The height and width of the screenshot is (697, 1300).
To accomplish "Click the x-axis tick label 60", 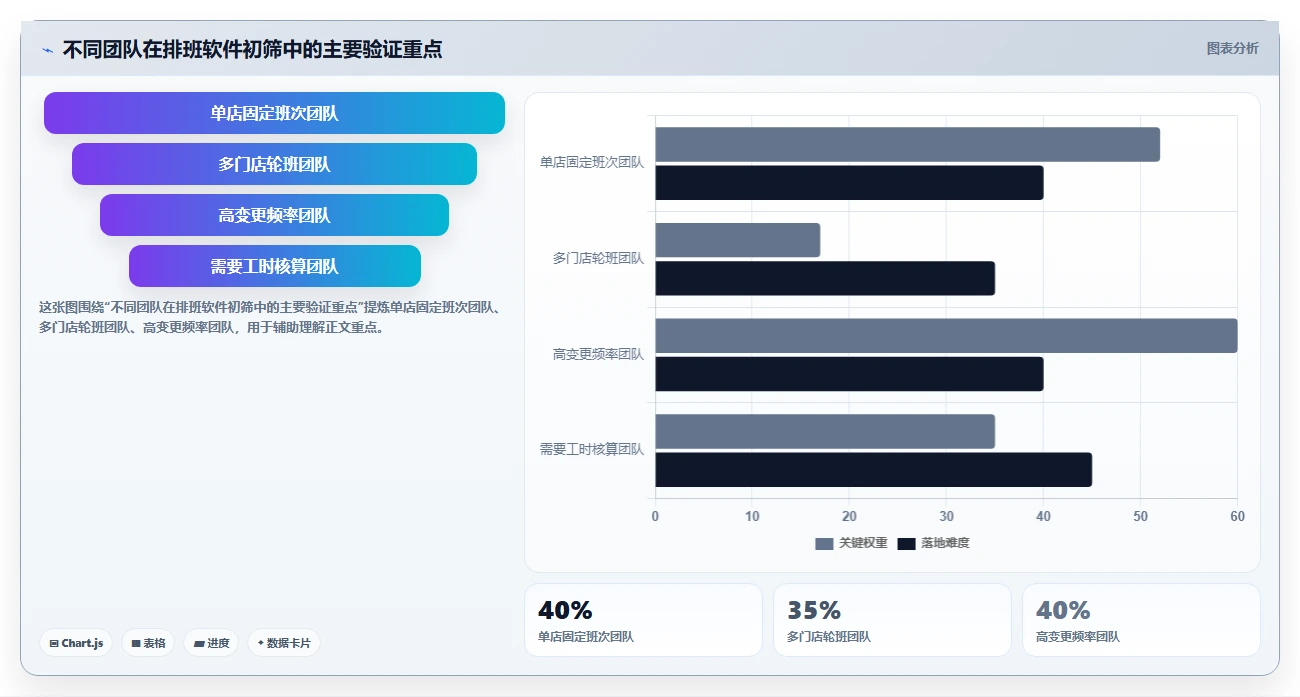I will pyautogui.click(x=1237, y=517).
